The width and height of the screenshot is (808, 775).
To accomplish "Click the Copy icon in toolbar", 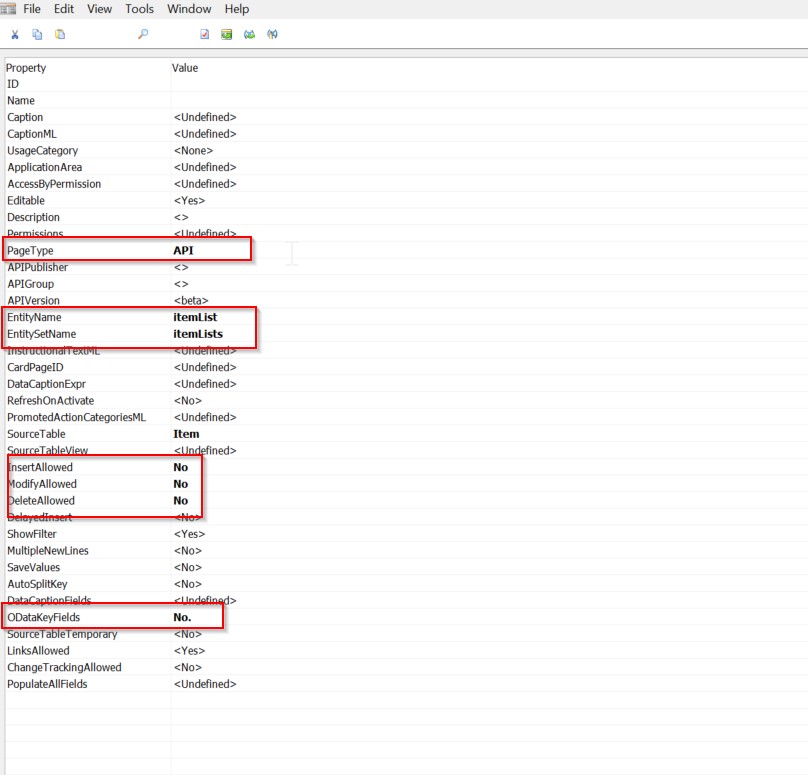I will (37, 34).
